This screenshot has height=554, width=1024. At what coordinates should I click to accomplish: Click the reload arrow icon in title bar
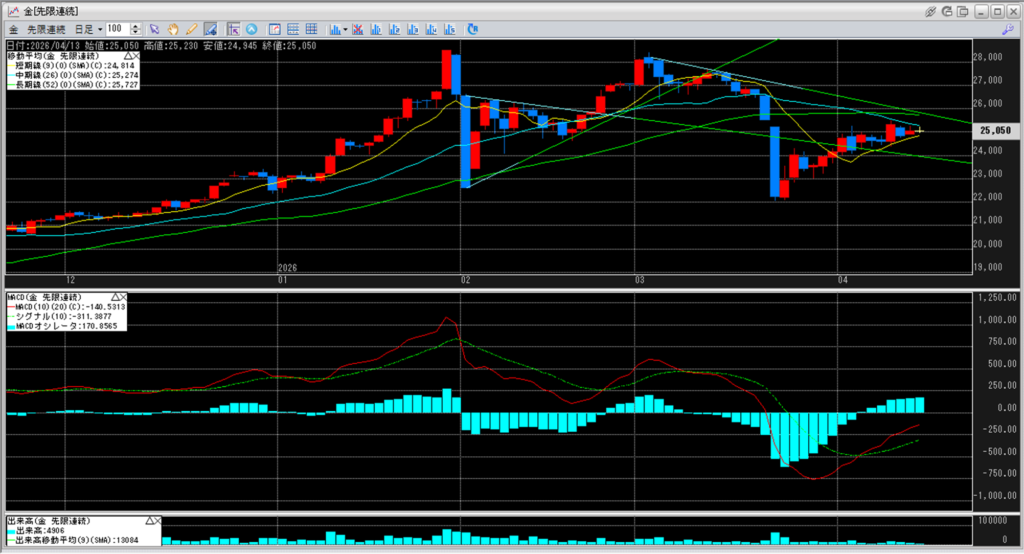(x=947, y=12)
